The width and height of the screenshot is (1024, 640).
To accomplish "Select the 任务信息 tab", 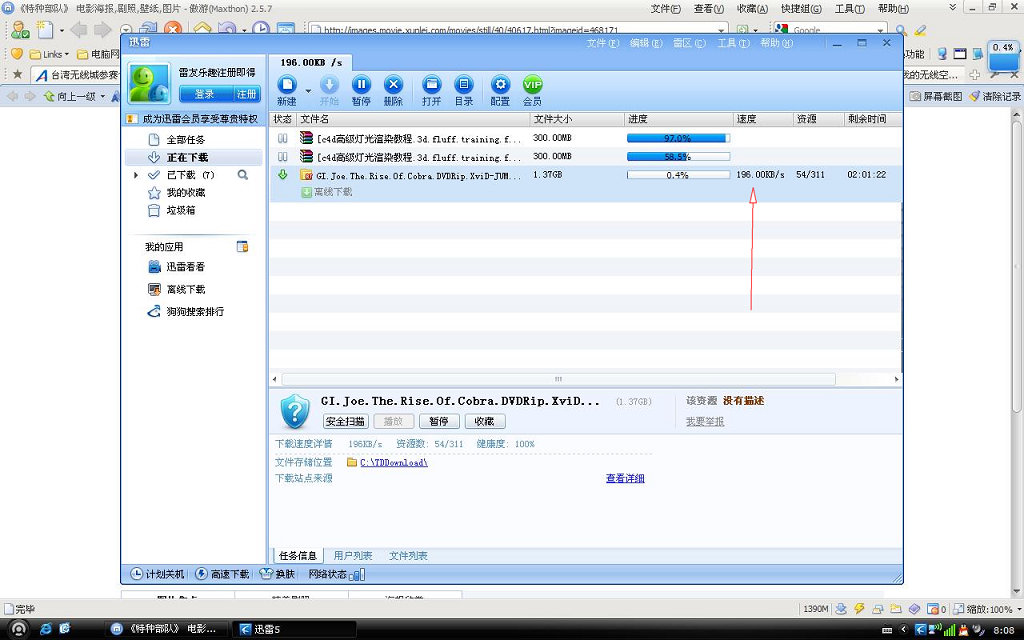I will (298, 556).
